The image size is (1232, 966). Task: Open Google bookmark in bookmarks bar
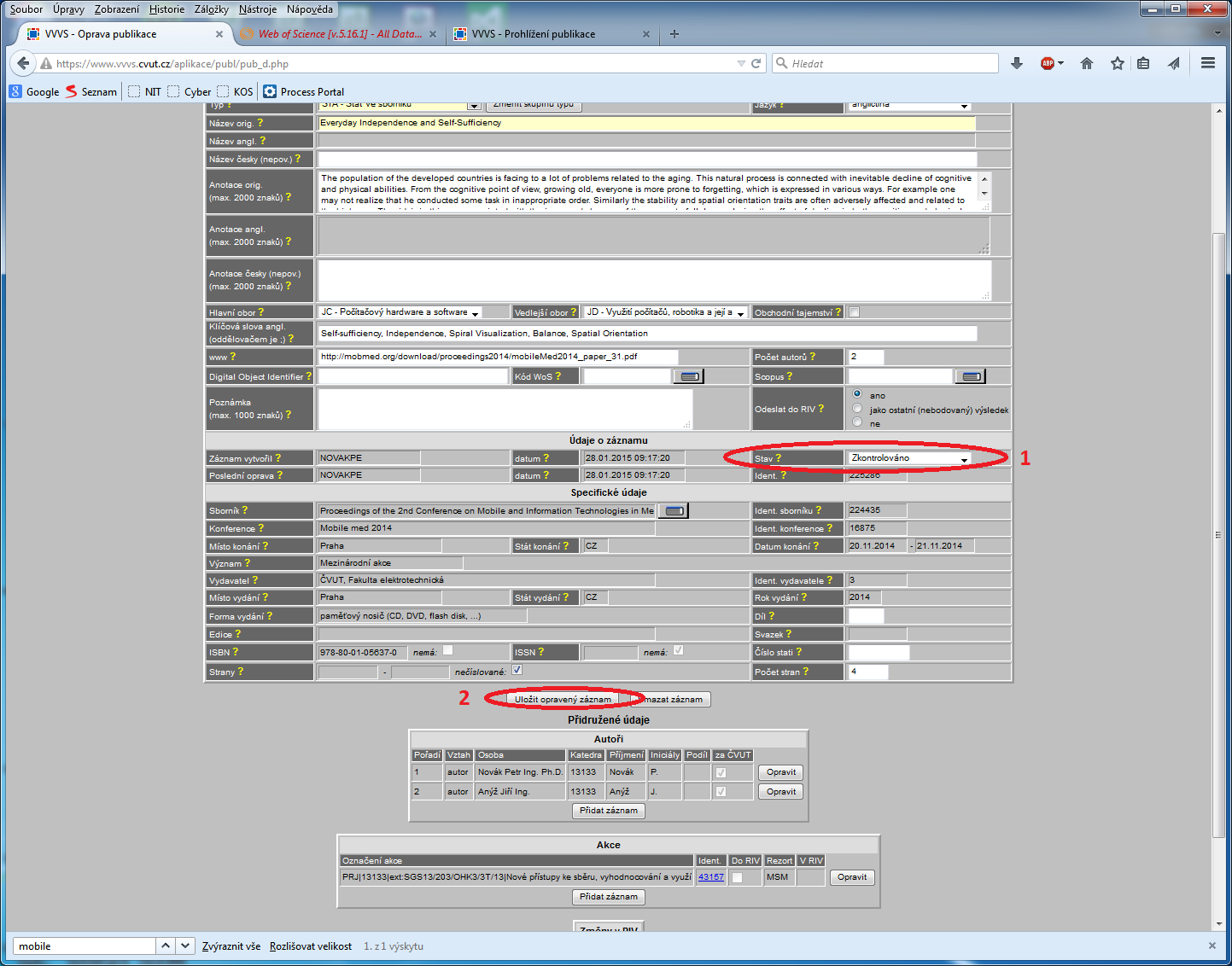[x=34, y=91]
